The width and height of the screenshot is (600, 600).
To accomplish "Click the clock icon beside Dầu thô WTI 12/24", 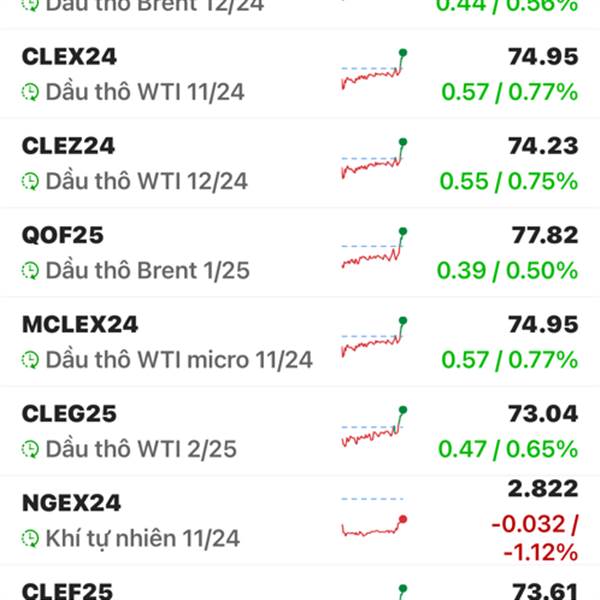I will pyautogui.click(x=30, y=181).
